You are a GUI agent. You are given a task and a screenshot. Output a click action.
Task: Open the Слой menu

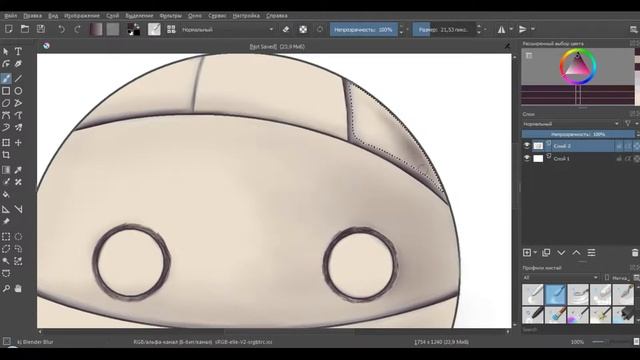coord(112,16)
